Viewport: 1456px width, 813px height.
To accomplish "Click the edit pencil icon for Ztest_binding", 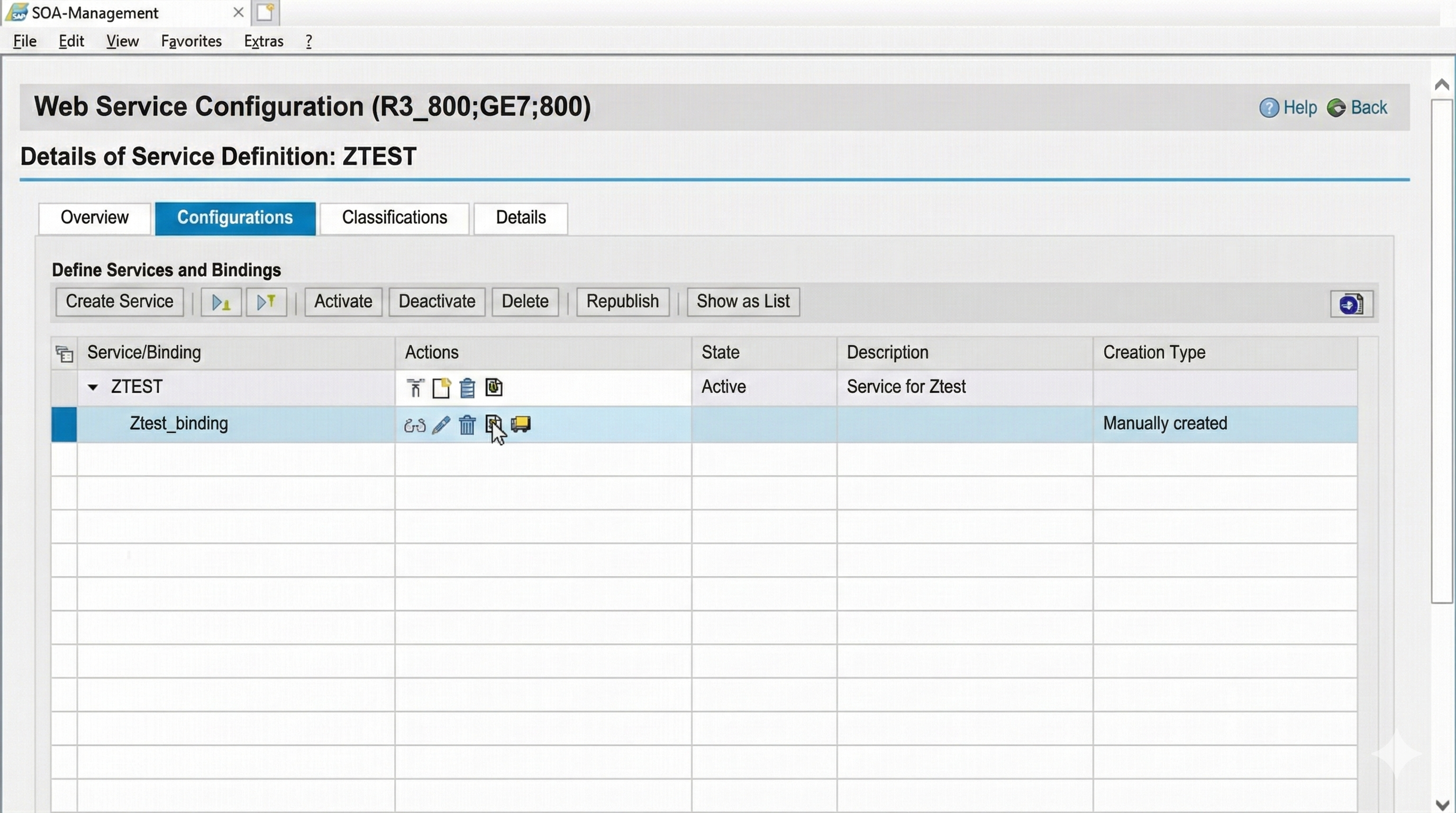I will coord(441,424).
